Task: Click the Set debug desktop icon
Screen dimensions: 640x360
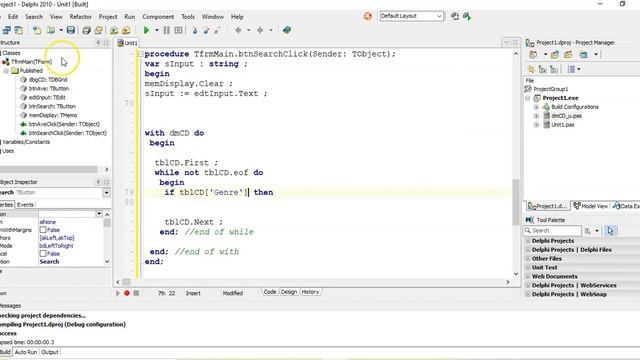Action: pos(467,16)
